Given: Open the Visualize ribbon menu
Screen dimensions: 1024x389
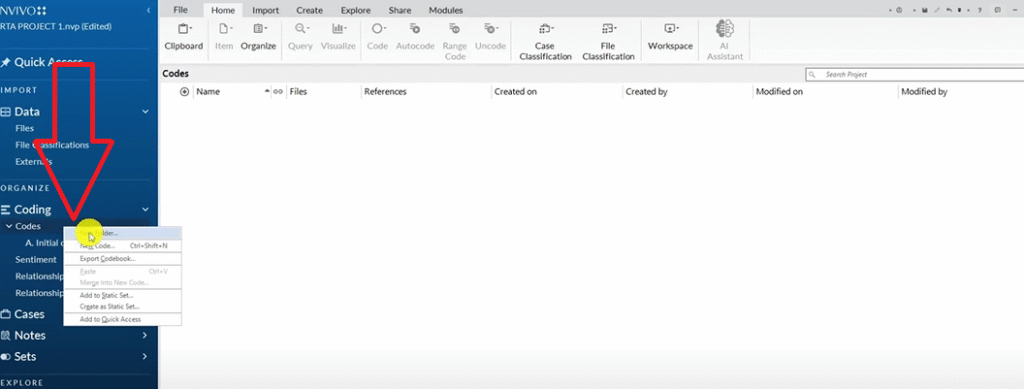Looking at the screenshot, I should 338,37.
